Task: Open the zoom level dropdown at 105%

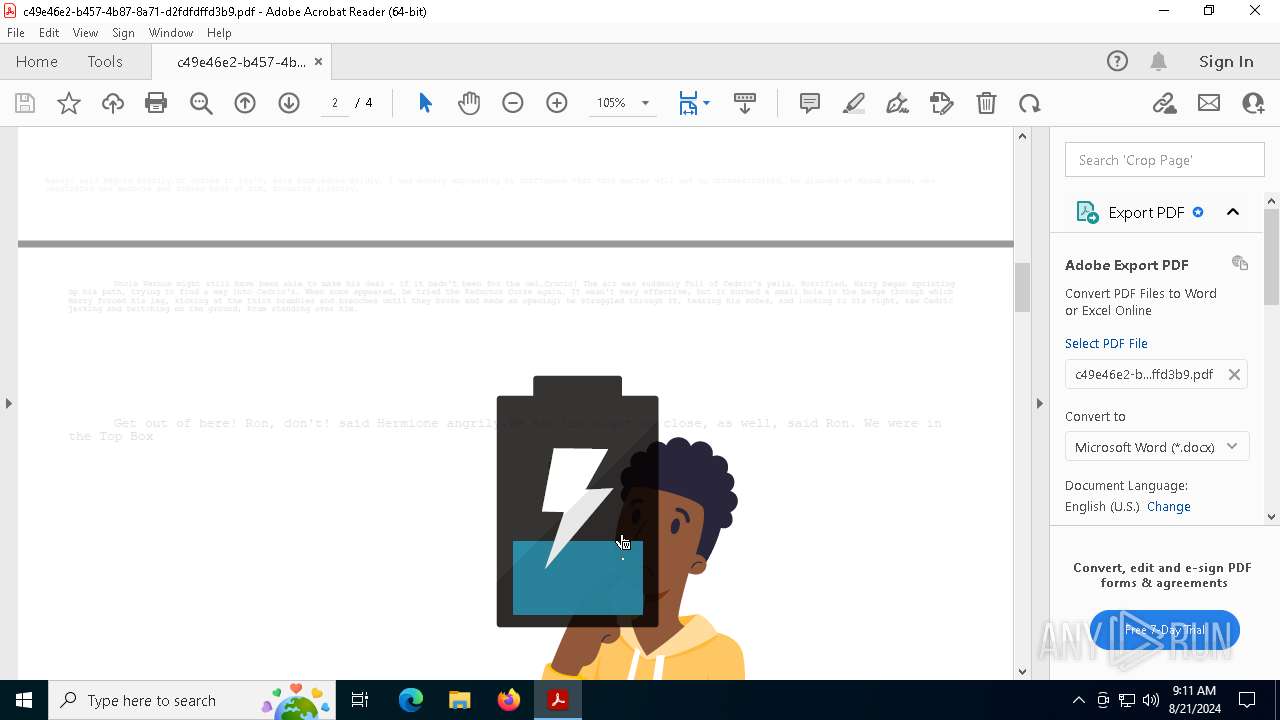Action: pos(645,103)
